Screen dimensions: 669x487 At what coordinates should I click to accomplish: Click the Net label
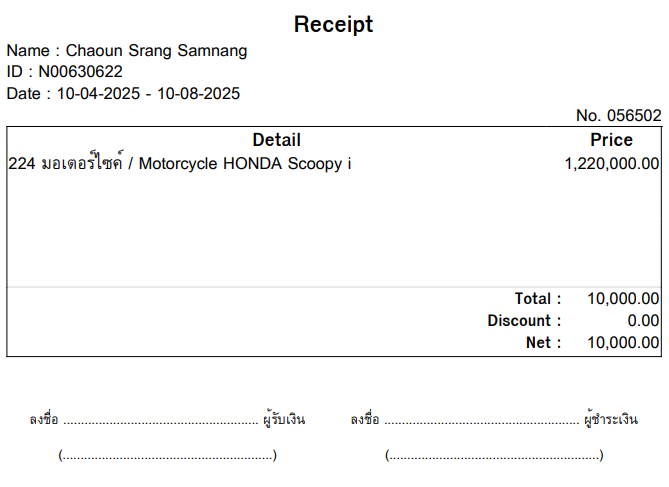point(543,342)
